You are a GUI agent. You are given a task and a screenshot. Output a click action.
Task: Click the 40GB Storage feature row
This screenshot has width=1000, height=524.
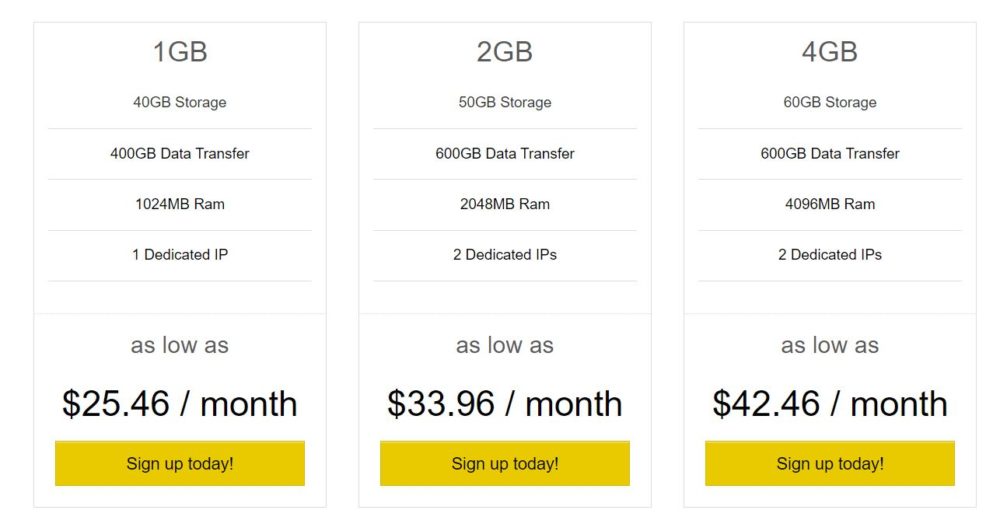[x=180, y=103]
